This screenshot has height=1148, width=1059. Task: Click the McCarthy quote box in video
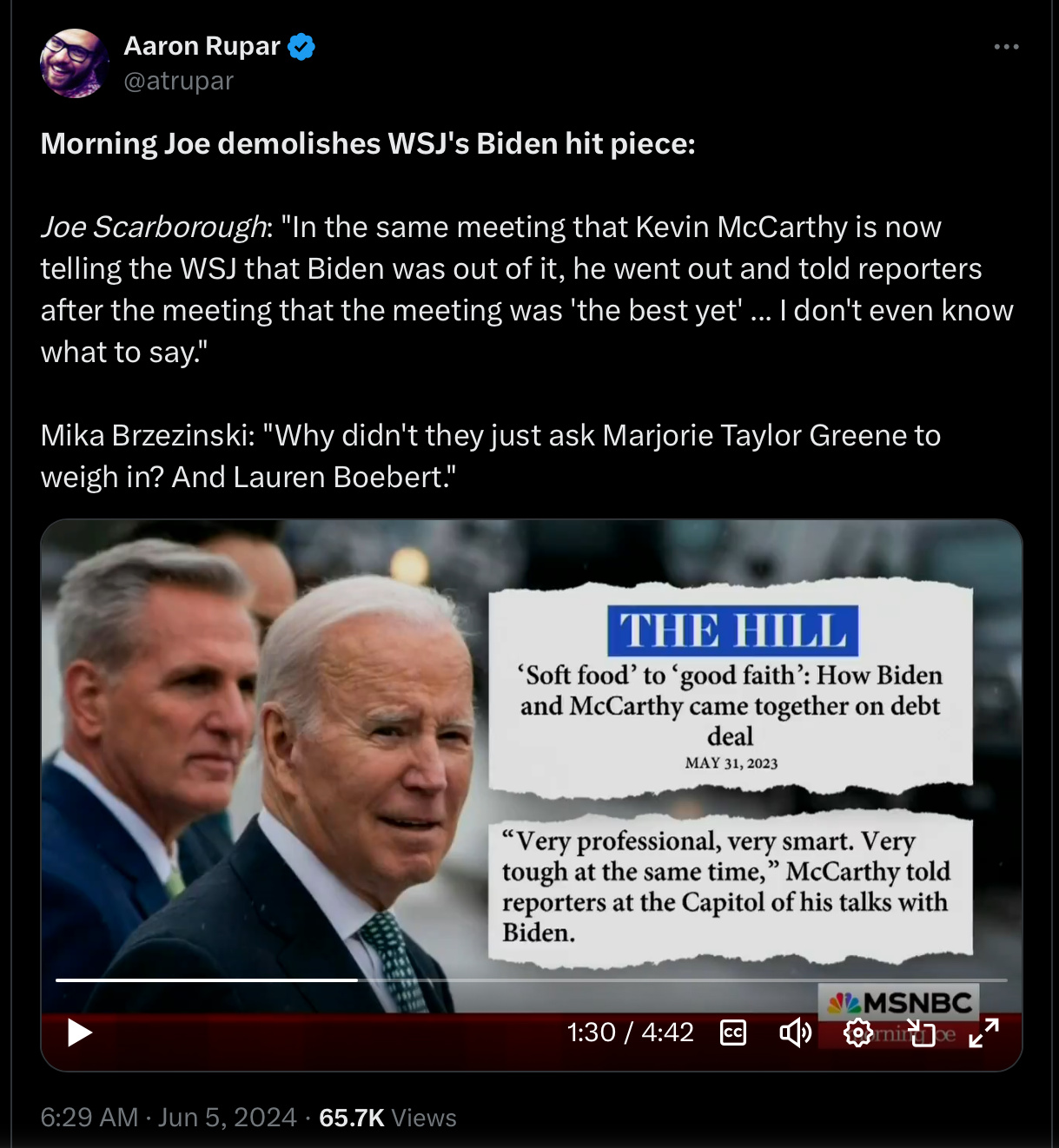tap(731, 887)
